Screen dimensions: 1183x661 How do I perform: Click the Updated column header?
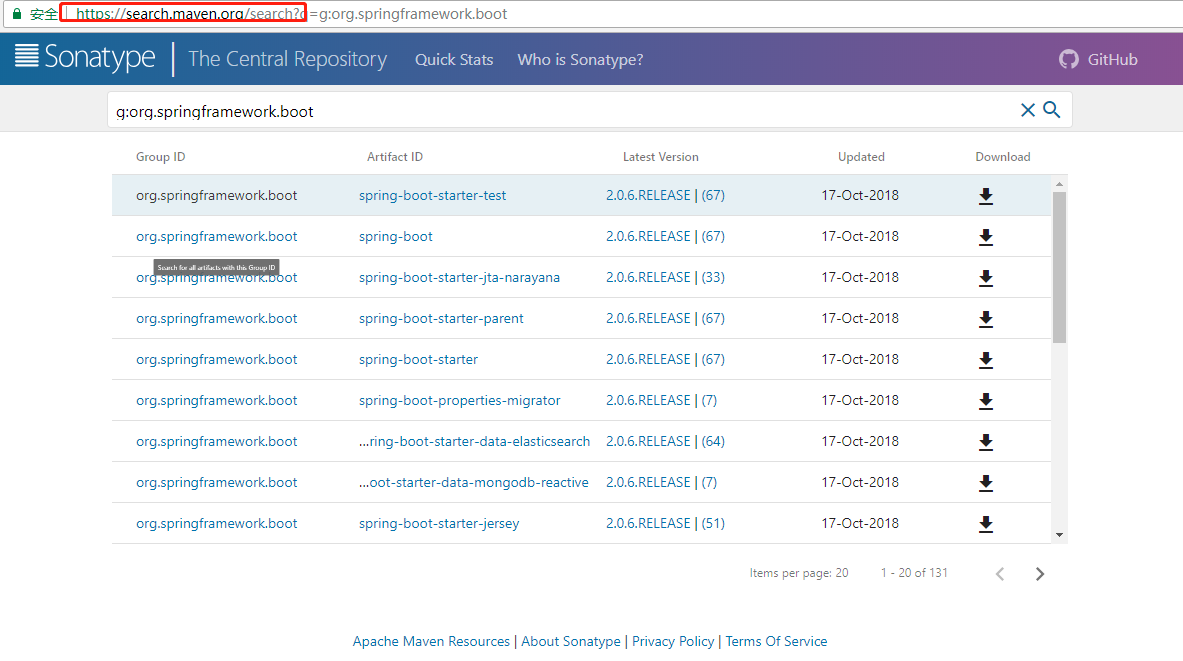[861, 157]
